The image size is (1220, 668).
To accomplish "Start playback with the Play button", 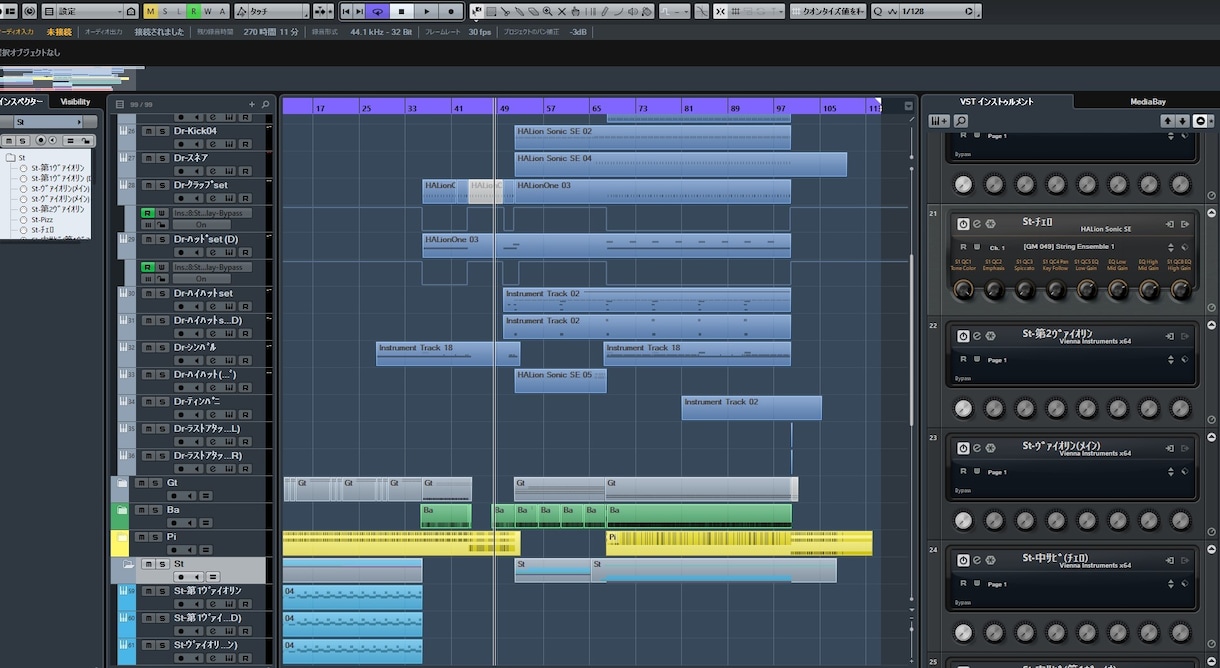I will pos(426,11).
